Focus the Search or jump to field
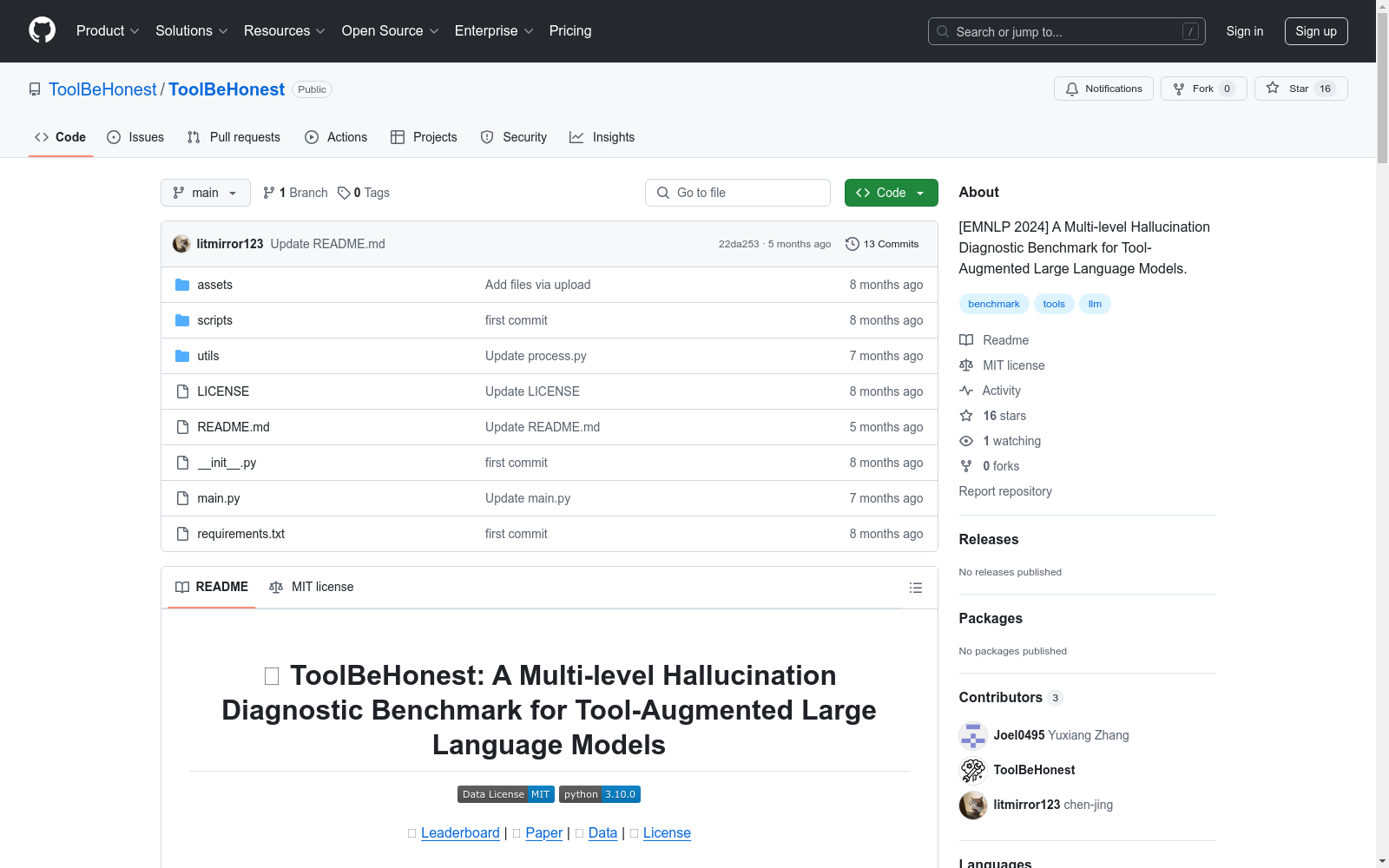This screenshot has width=1389, height=868. tap(1069, 31)
